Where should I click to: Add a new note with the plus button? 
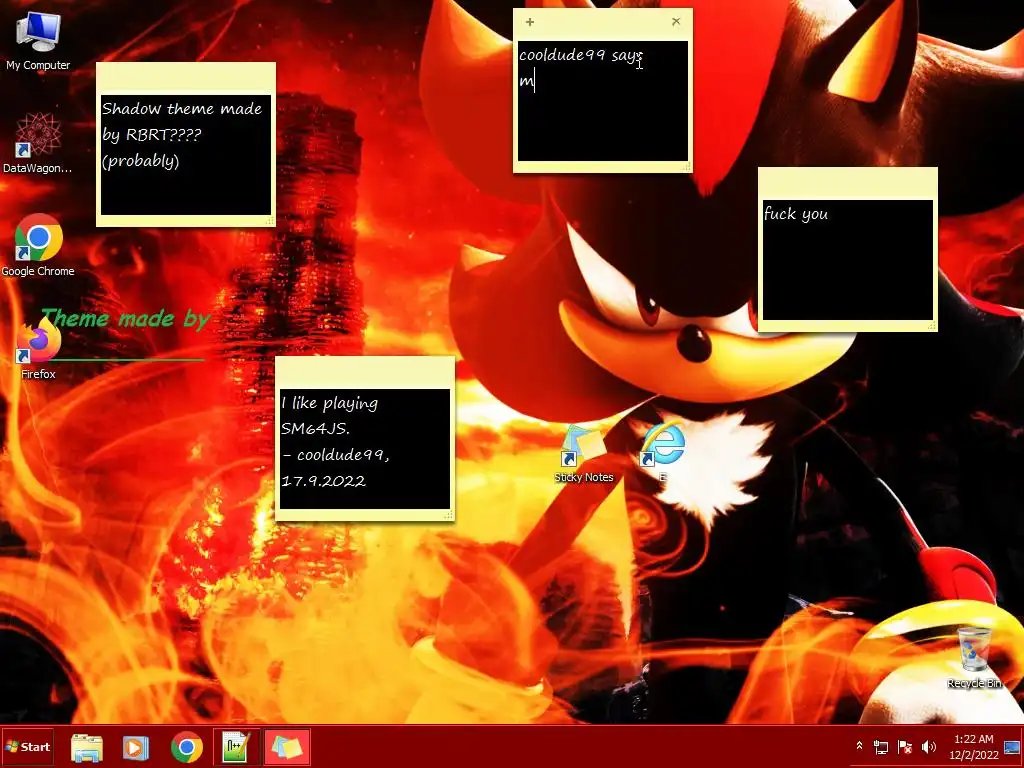click(530, 22)
